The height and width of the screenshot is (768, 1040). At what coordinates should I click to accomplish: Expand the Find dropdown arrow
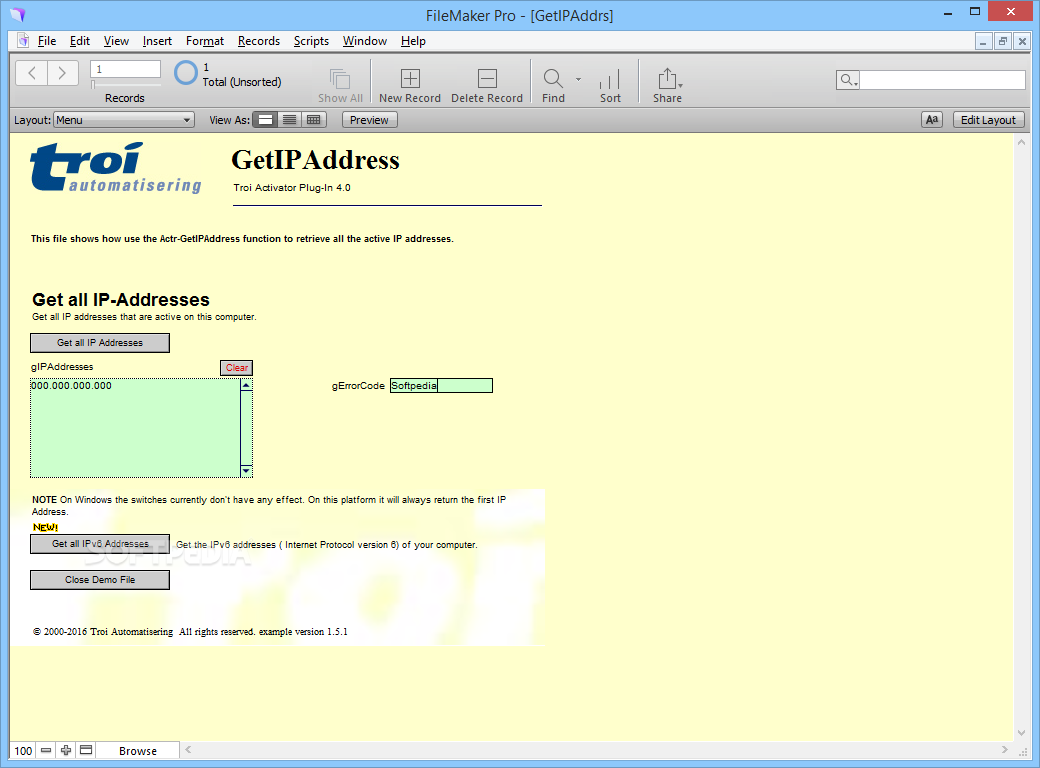(578, 79)
